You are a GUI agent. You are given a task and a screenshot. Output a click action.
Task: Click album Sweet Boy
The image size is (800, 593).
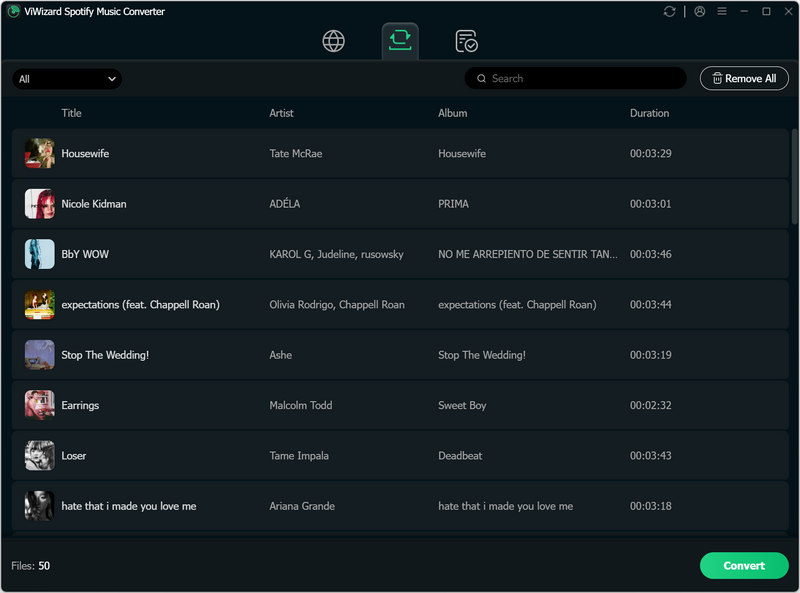point(462,406)
